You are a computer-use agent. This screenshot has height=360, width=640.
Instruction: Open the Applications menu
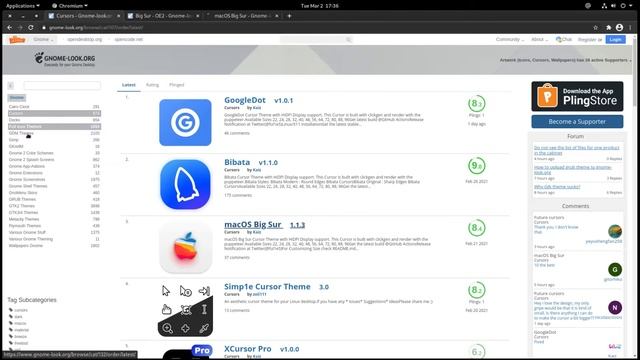click(x=22, y=6)
